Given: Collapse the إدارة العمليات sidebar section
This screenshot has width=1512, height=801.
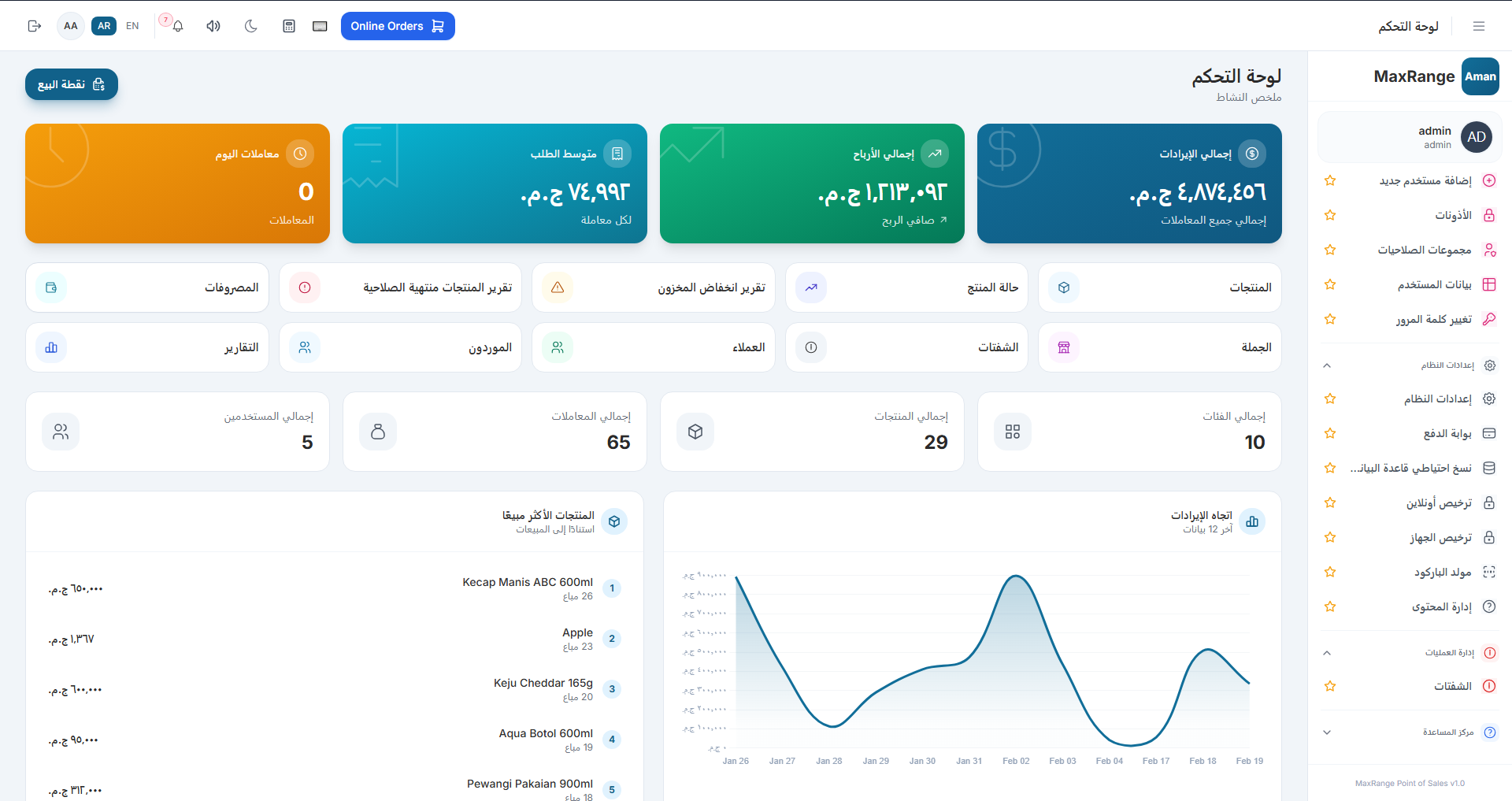Looking at the screenshot, I should click(1327, 653).
